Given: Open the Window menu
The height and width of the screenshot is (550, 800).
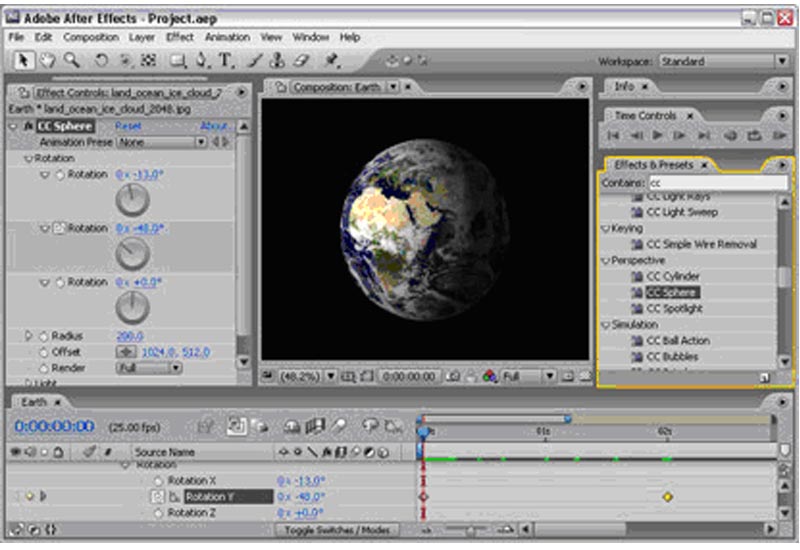Looking at the screenshot, I should 310,37.
